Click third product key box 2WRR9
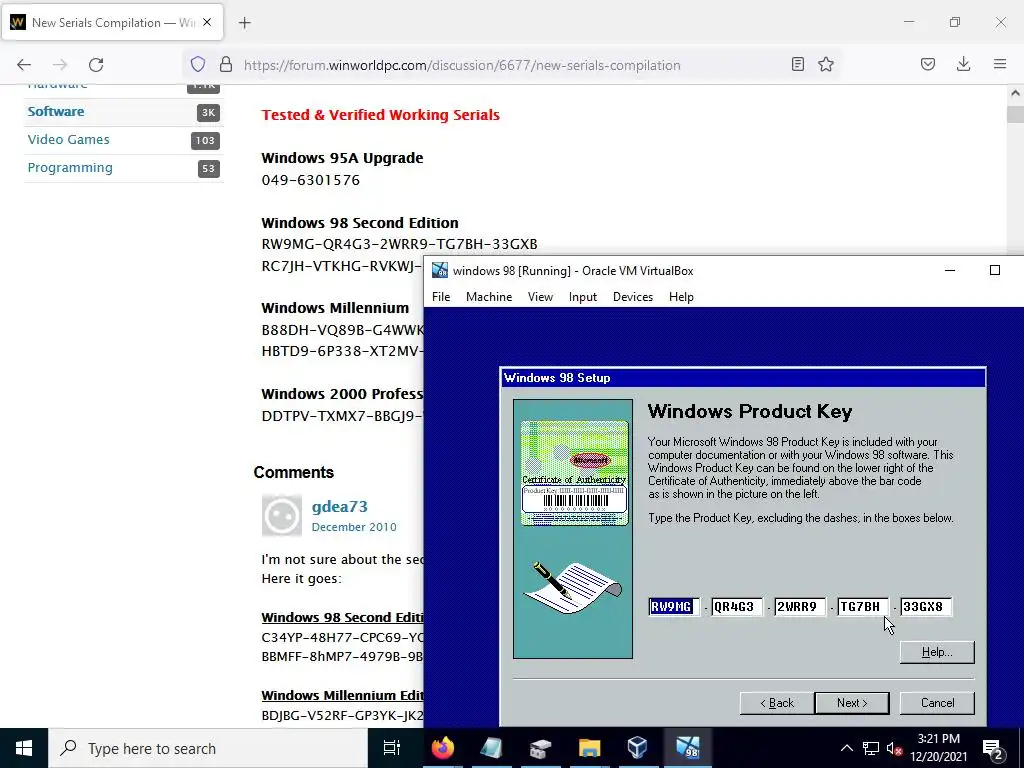 pos(799,607)
